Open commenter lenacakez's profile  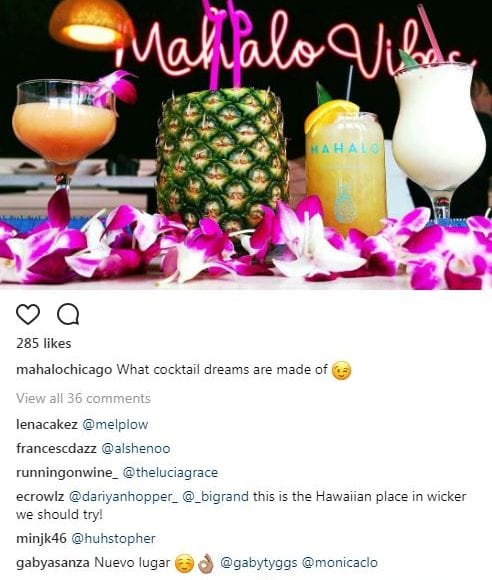click(x=47, y=424)
